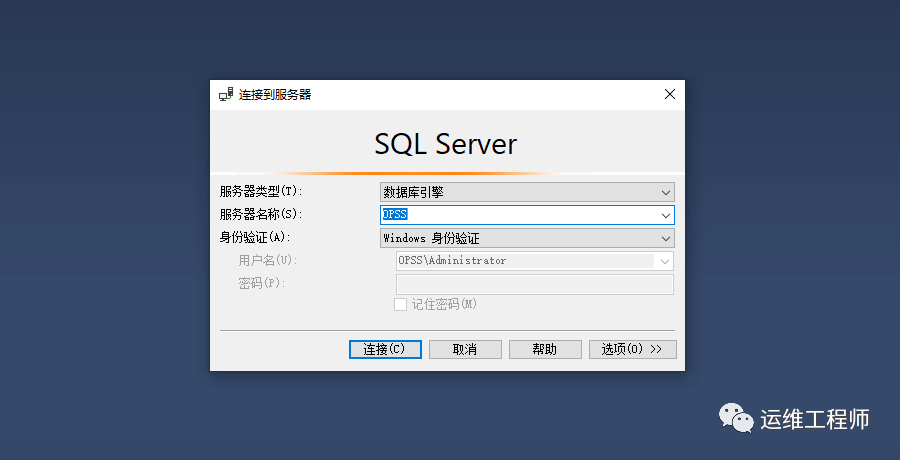Open help with the 帮助 button
The width and height of the screenshot is (900, 460).
[x=545, y=349]
